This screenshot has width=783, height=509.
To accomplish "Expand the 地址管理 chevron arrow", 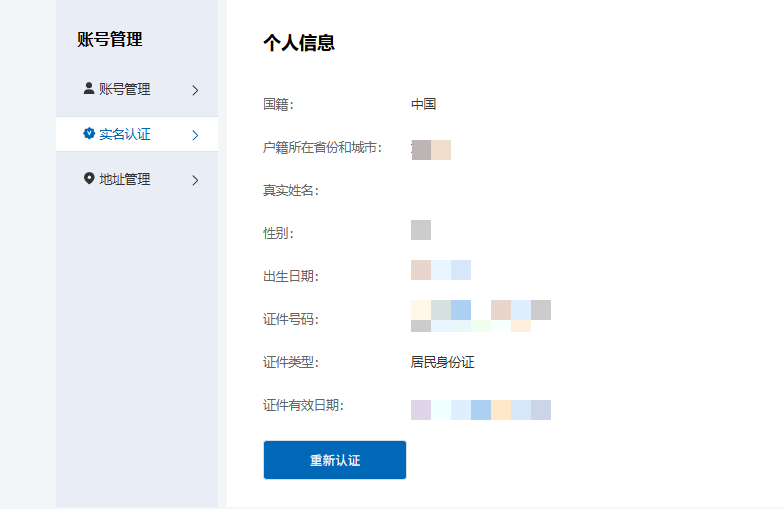I will [195, 180].
